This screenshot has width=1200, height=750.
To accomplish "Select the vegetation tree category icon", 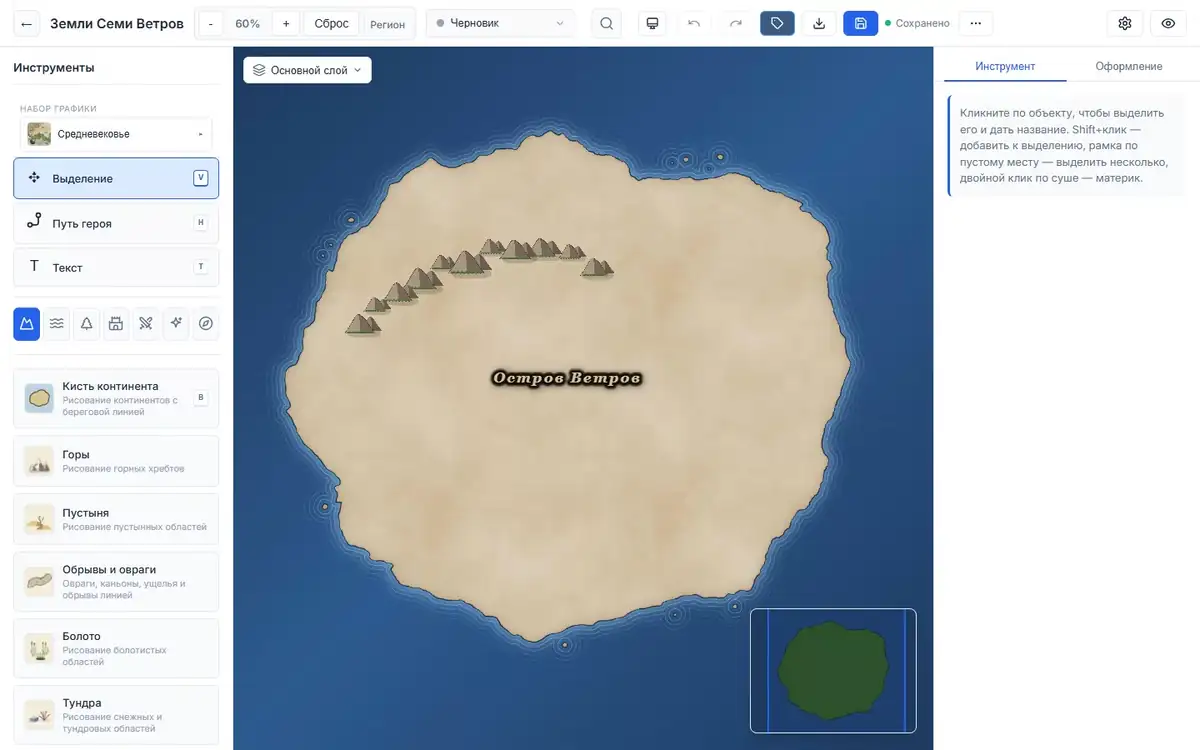I will point(87,323).
